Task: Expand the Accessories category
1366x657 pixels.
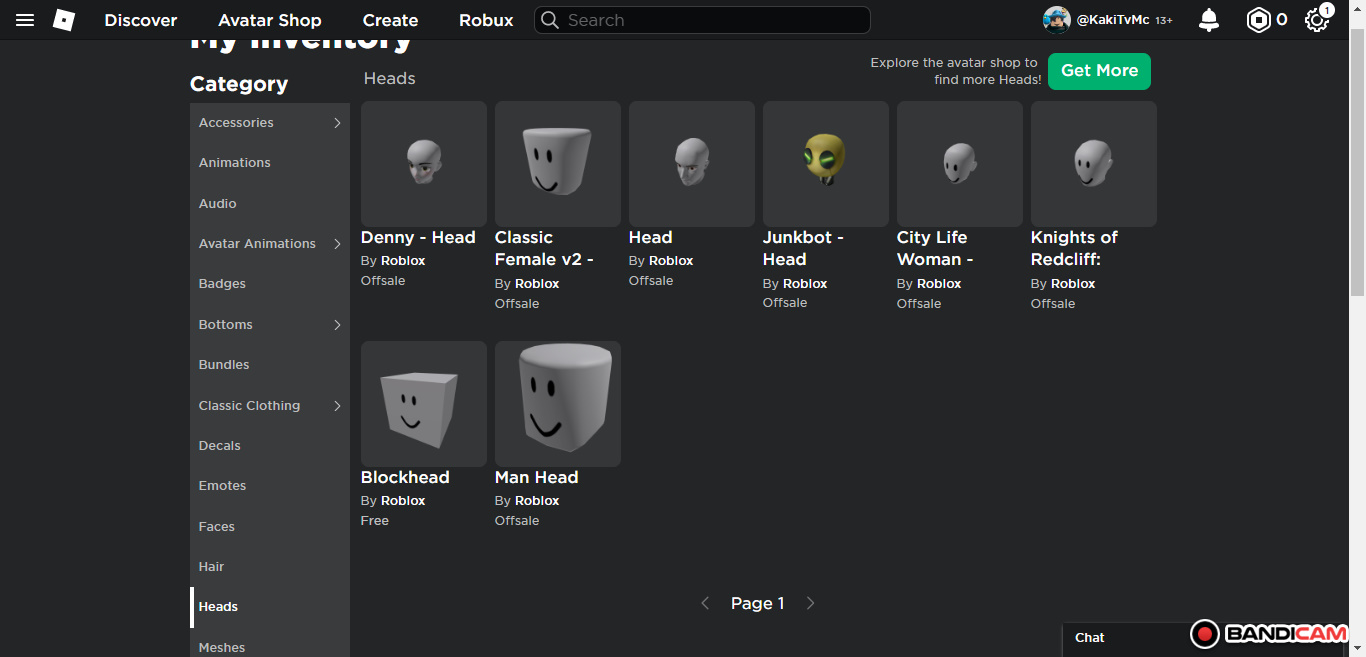Action: tap(337, 123)
